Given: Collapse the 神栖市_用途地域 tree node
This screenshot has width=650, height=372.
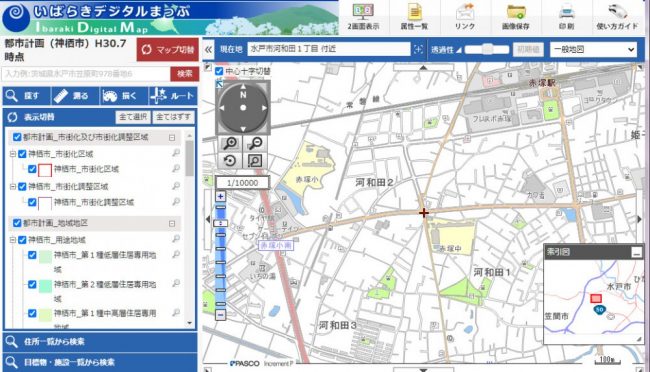Looking at the screenshot, I should [13, 240].
